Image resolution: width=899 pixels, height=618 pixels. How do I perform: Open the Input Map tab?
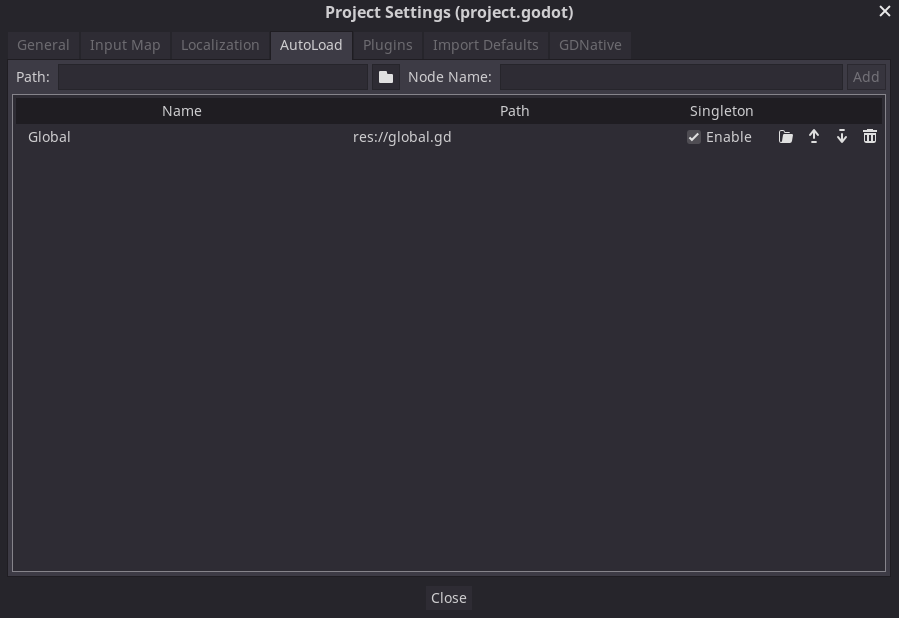pyautogui.click(x=125, y=45)
